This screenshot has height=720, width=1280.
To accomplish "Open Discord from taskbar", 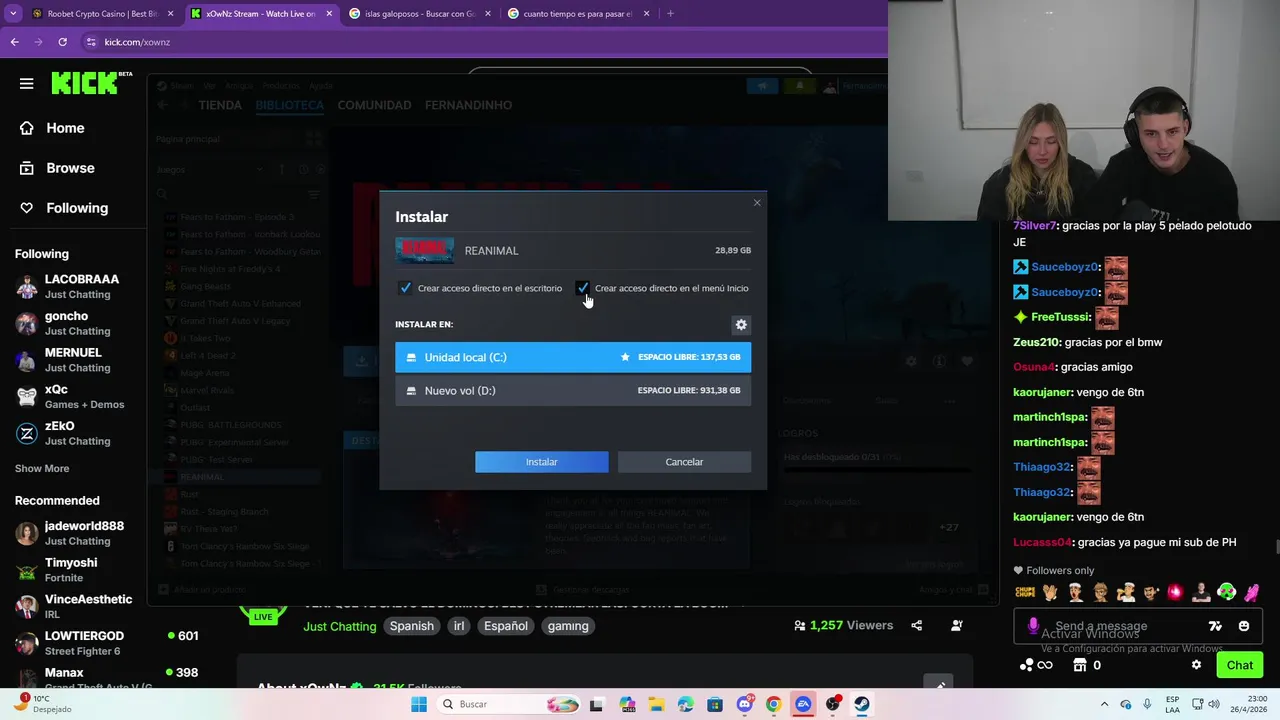I will (x=744, y=704).
